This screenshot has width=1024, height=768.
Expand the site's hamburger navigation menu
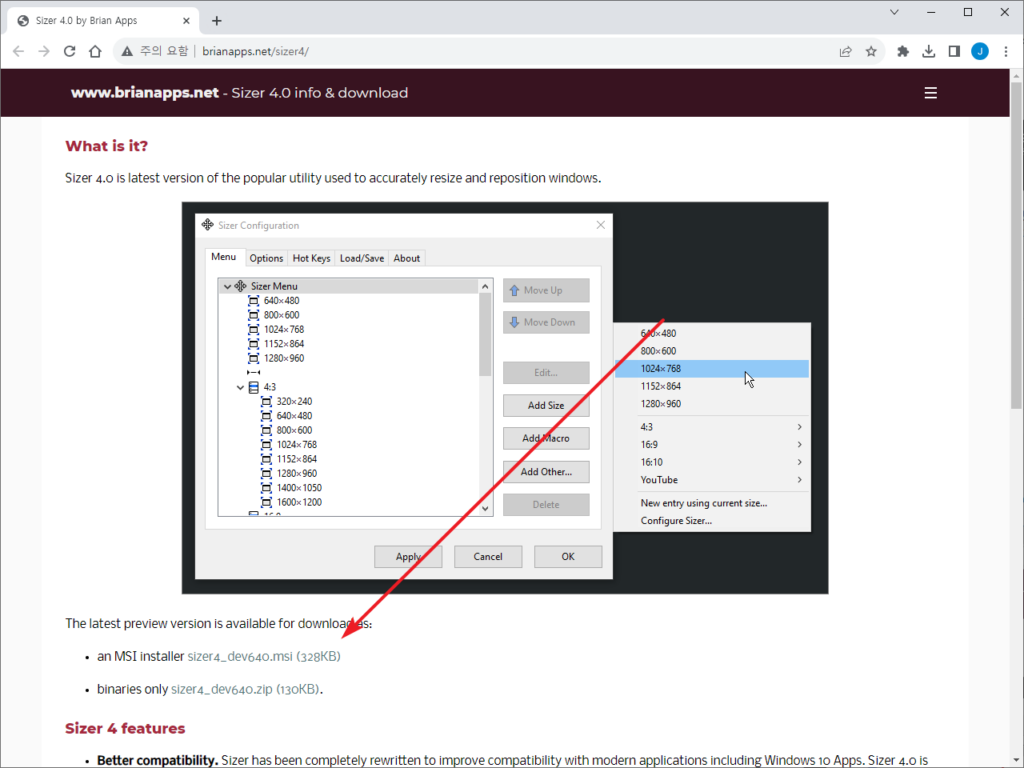[x=930, y=93]
